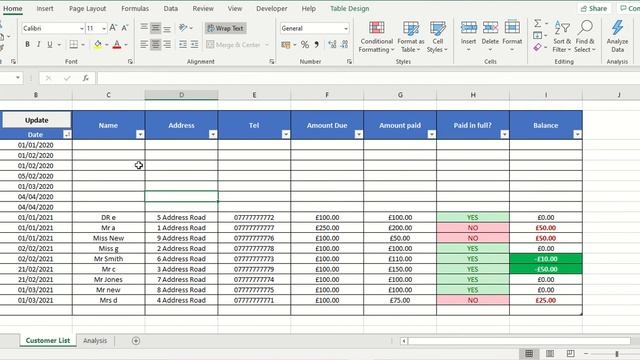The width and height of the screenshot is (640, 360).
Task: Align text right
Action: tap(167, 44)
